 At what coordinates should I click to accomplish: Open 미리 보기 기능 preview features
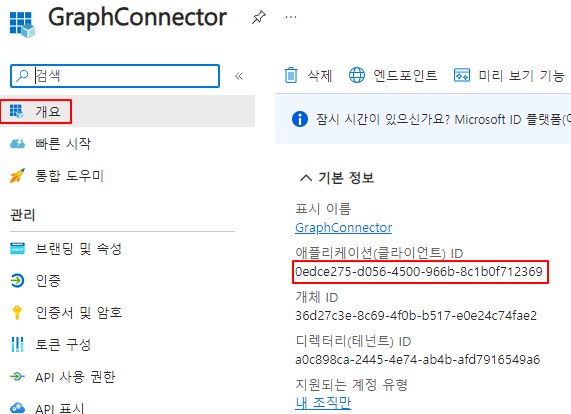point(521,76)
